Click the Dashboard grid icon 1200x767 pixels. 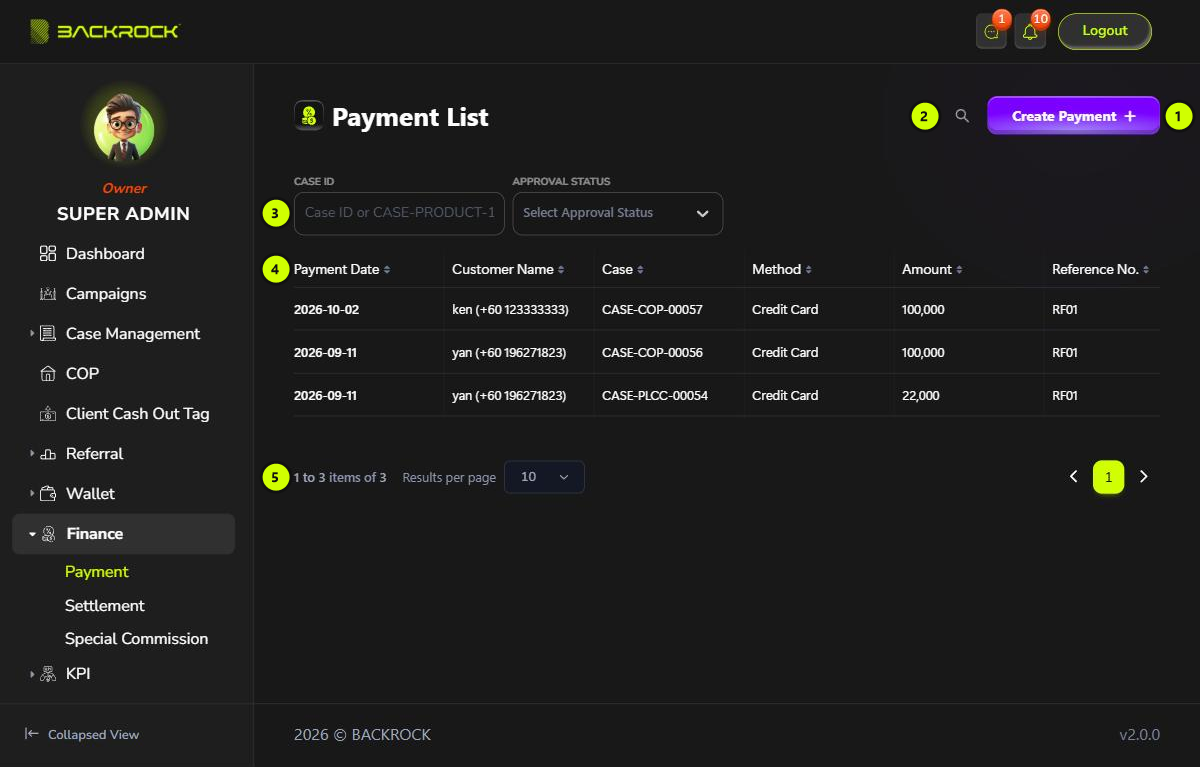point(48,254)
